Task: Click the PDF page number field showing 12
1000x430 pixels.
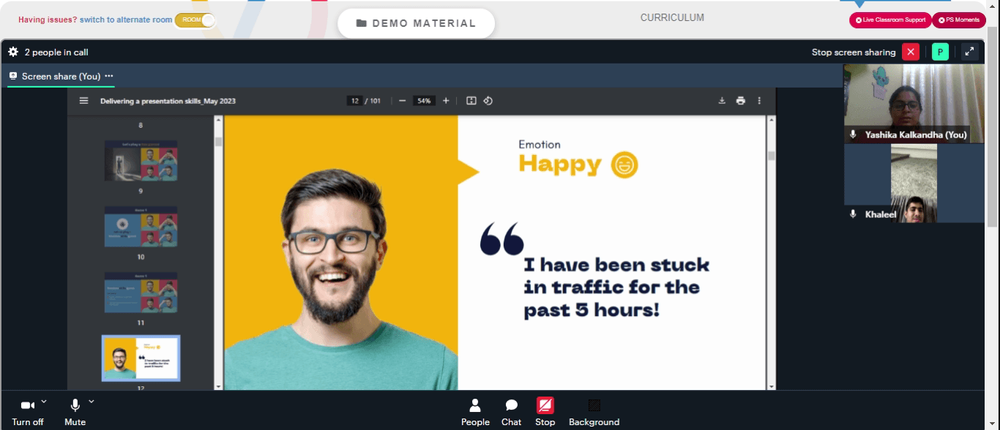Action: point(355,101)
